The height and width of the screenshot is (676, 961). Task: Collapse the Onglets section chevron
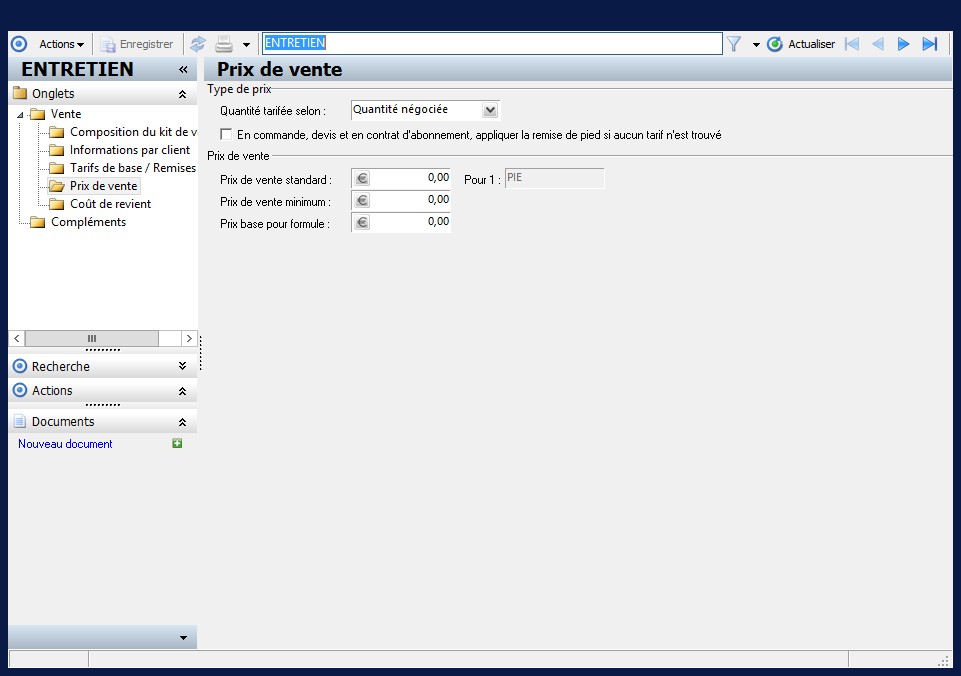coord(182,94)
